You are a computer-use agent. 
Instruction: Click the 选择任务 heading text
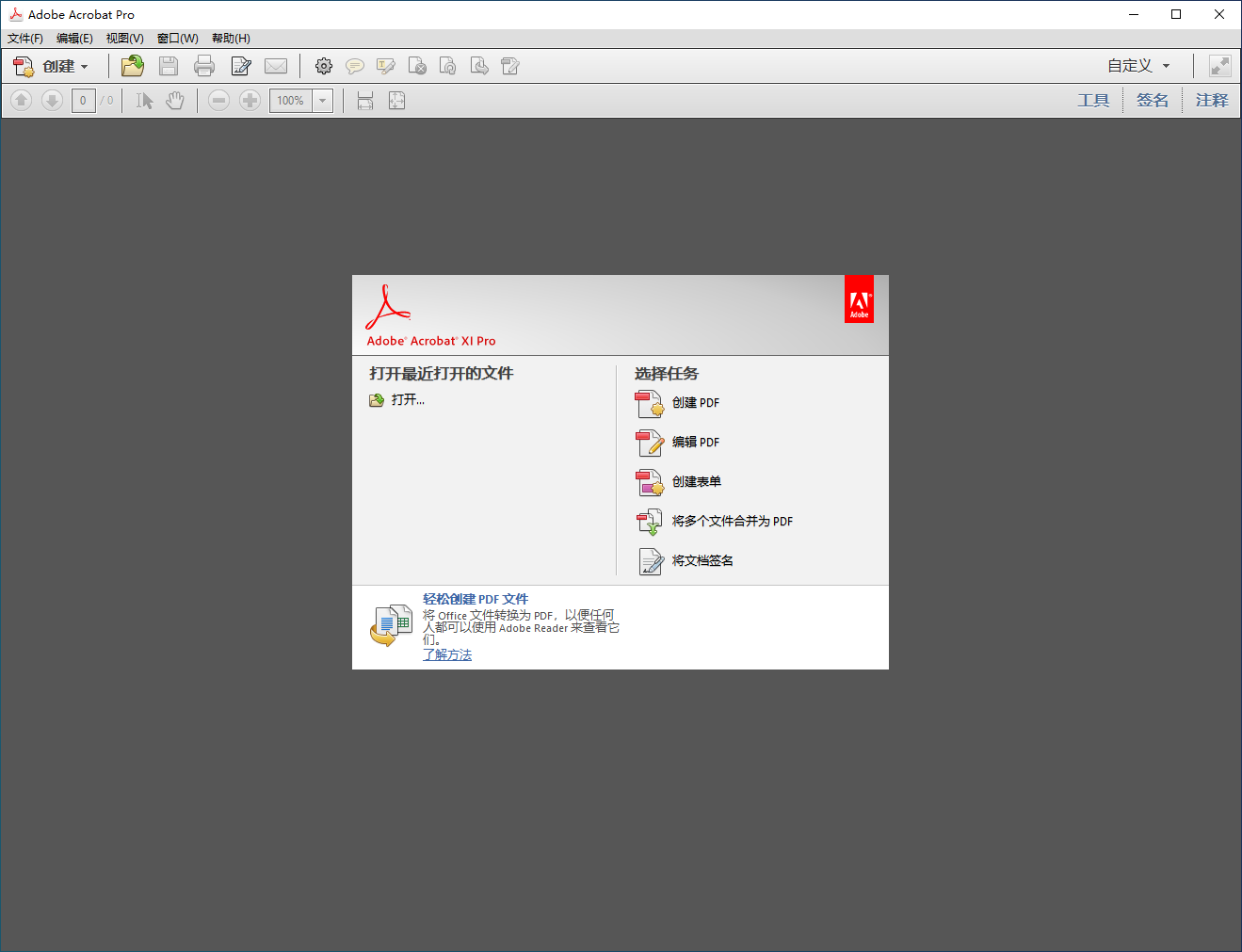[x=667, y=374]
